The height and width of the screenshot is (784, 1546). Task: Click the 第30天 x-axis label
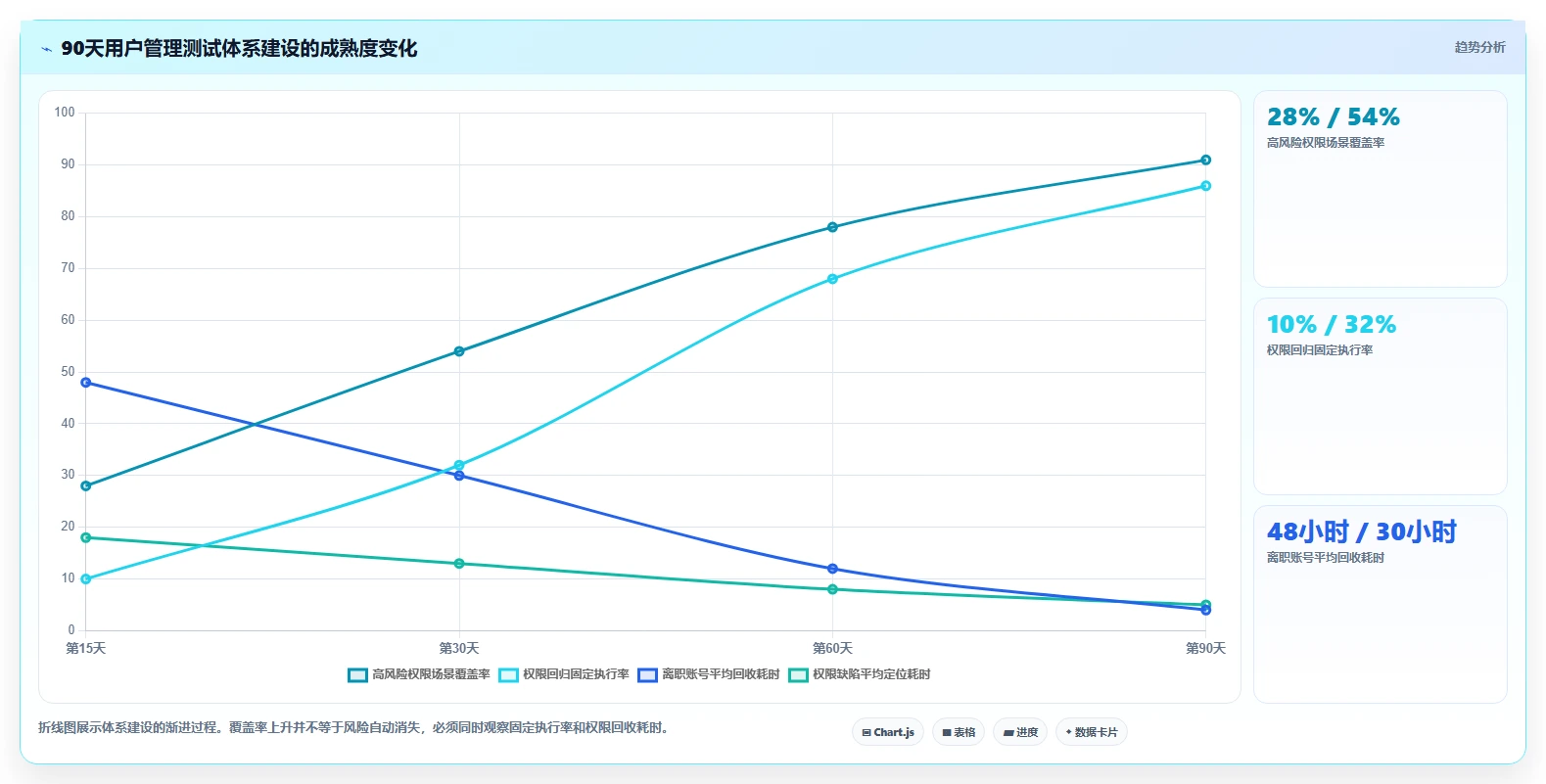tap(459, 648)
